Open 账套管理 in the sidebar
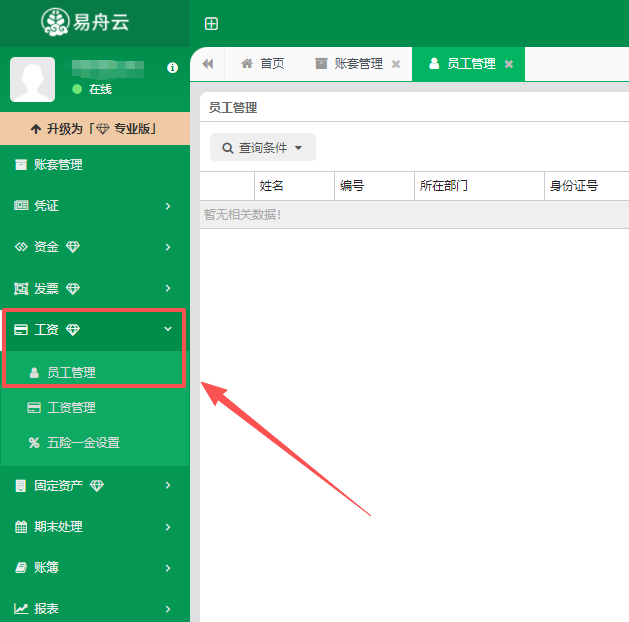629x622 pixels. [58, 165]
